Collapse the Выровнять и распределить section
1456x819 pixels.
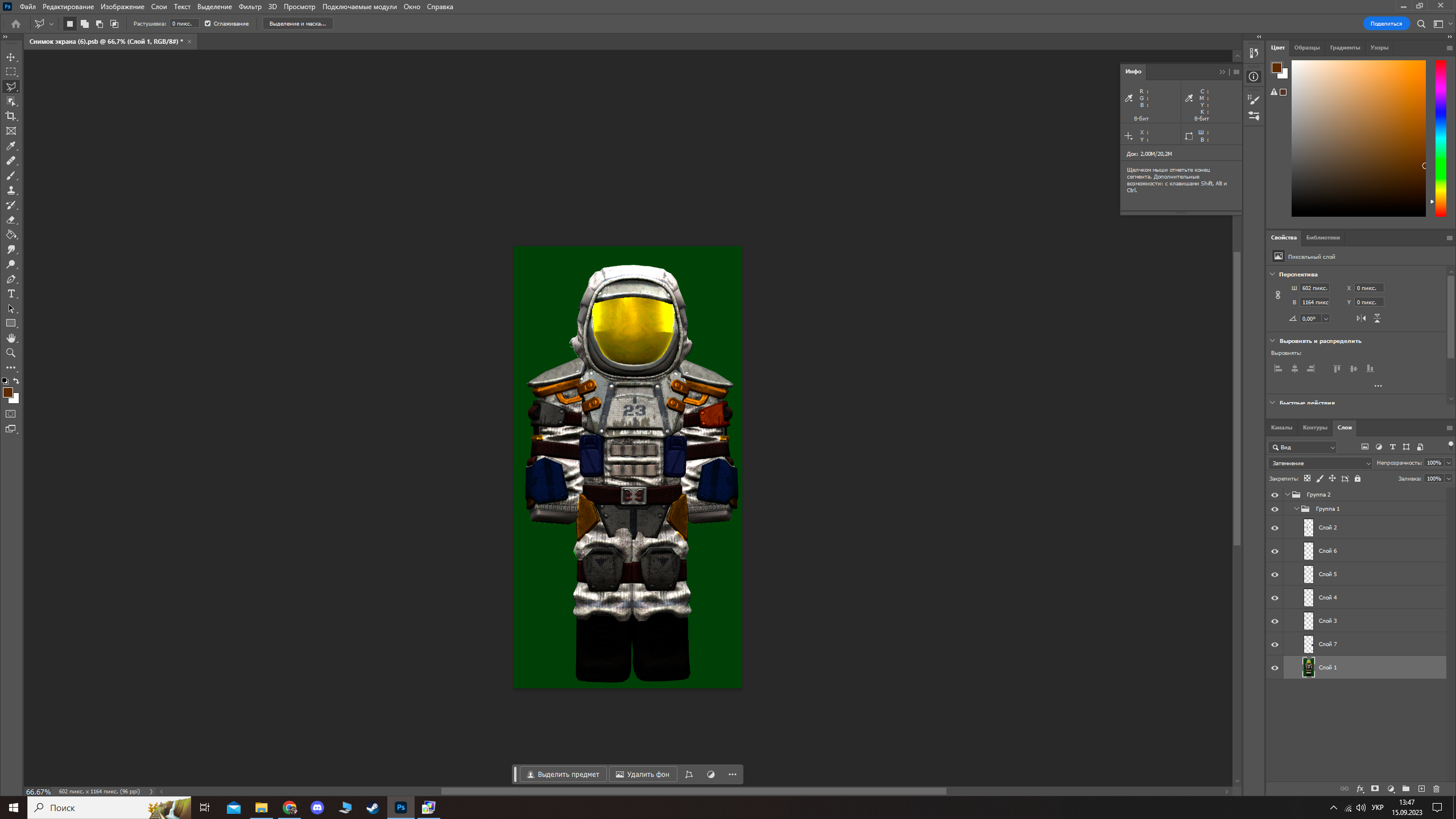1273,341
